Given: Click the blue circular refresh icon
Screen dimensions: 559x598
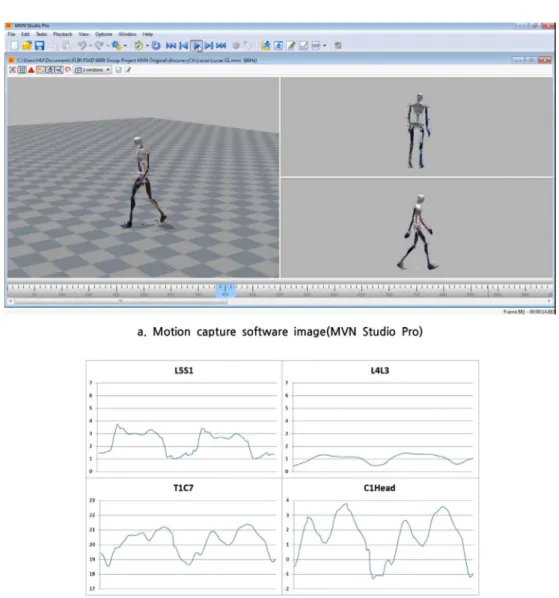Looking at the screenshot, I should click(156, 46).
